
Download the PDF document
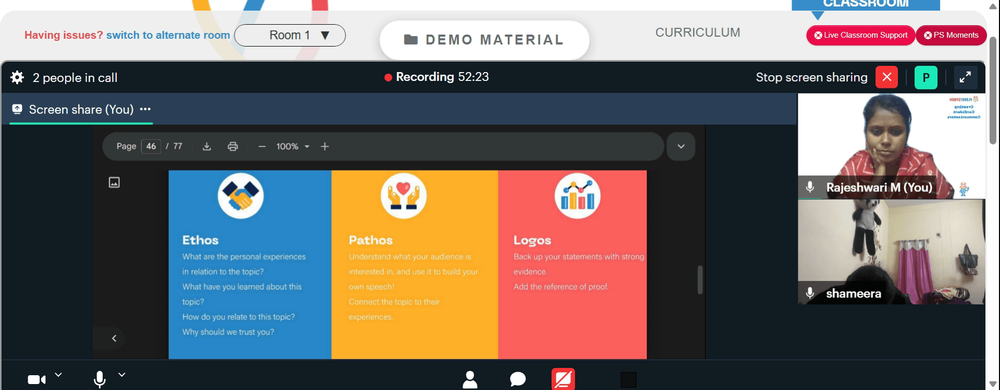pyautogui.click(x=207, y=147)
